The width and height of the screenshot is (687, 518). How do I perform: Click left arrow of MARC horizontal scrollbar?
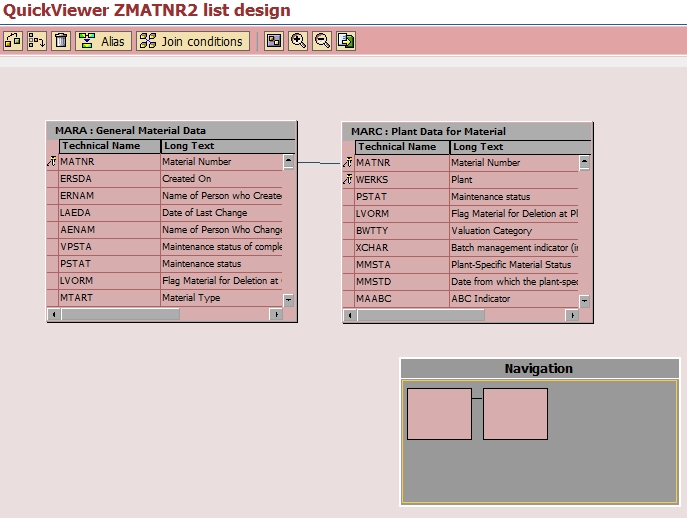350,315
